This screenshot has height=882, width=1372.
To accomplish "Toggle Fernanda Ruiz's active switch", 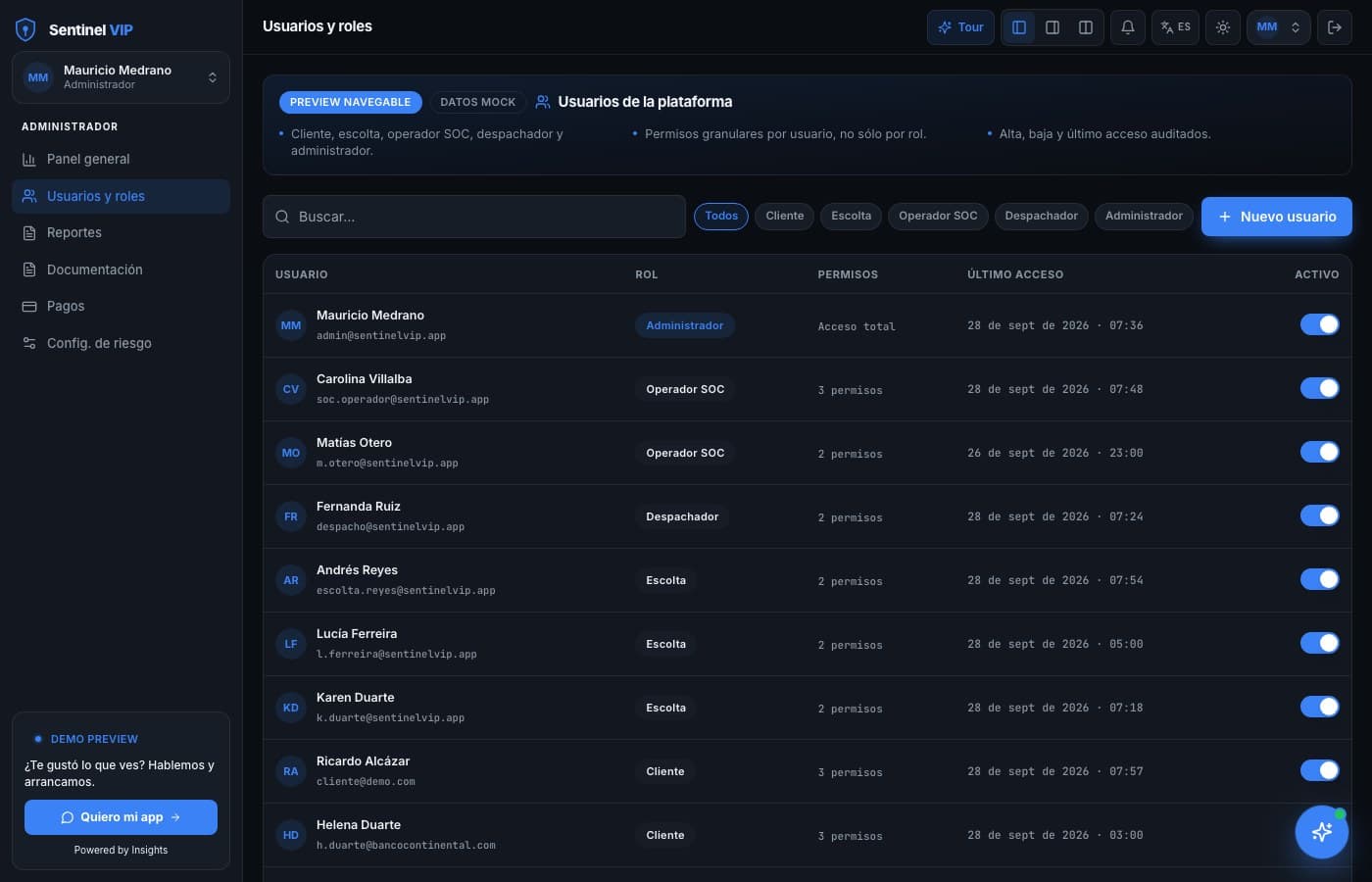I will [x=1320, y=515].
